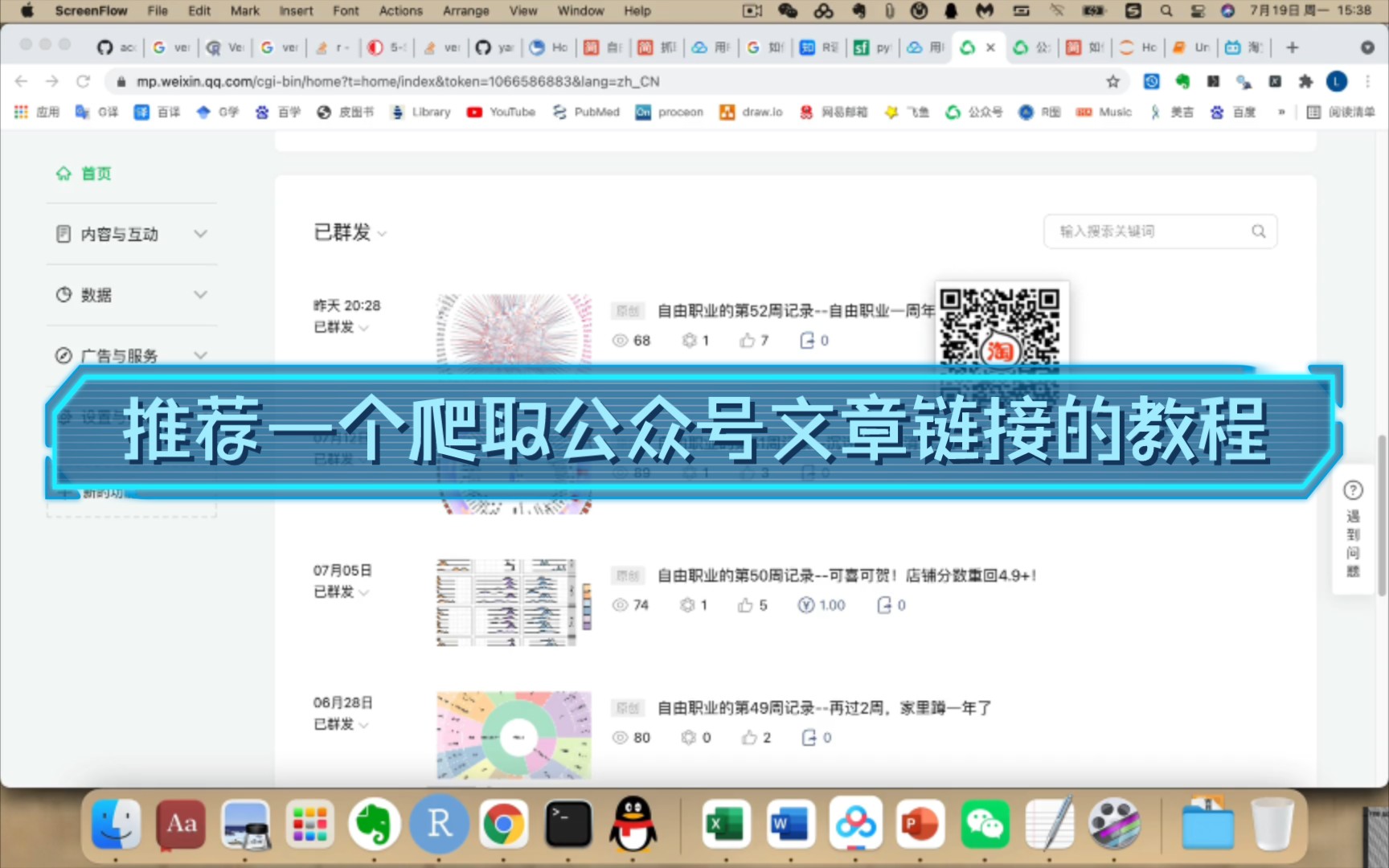Close the active WeChat platform tab
Screen dimensions: 1389x868
990,47
